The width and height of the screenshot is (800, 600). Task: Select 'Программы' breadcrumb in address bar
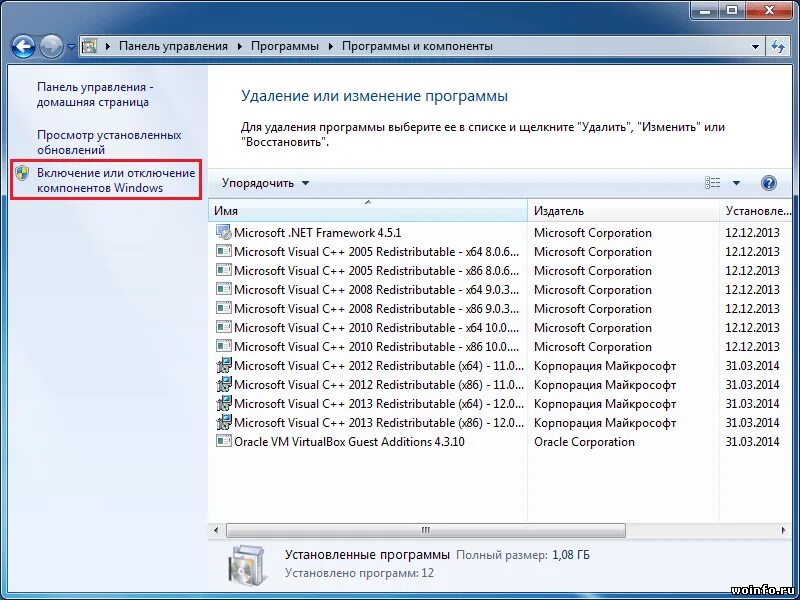coord(285,46)
